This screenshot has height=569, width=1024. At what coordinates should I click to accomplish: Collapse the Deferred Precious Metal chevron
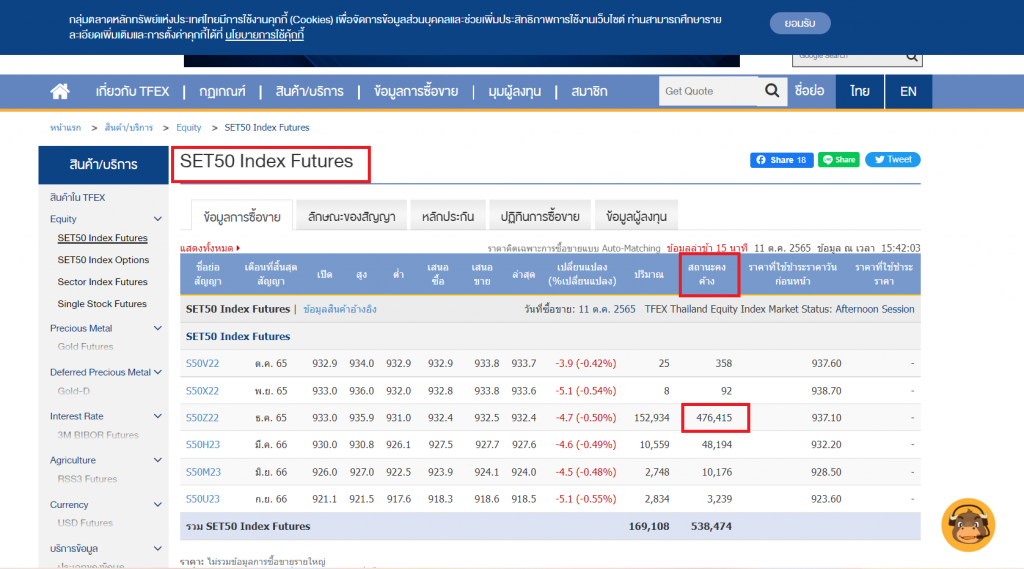pos(157,372)
